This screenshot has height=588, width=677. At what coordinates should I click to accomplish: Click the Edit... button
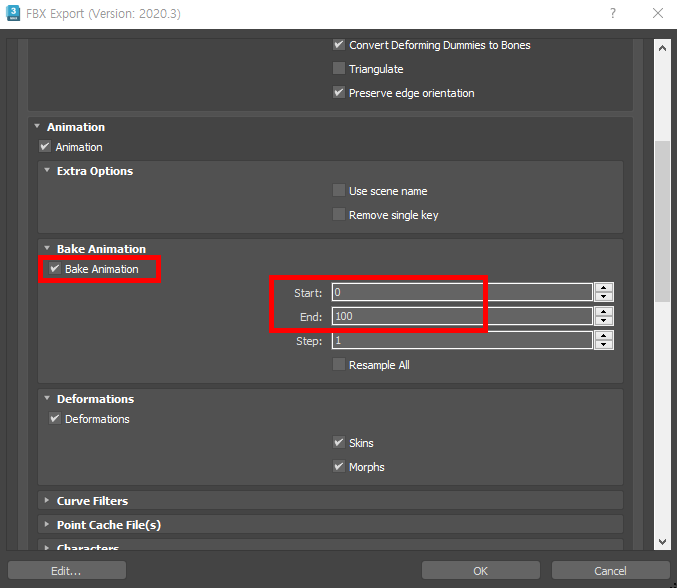click(x=66, y=570)
